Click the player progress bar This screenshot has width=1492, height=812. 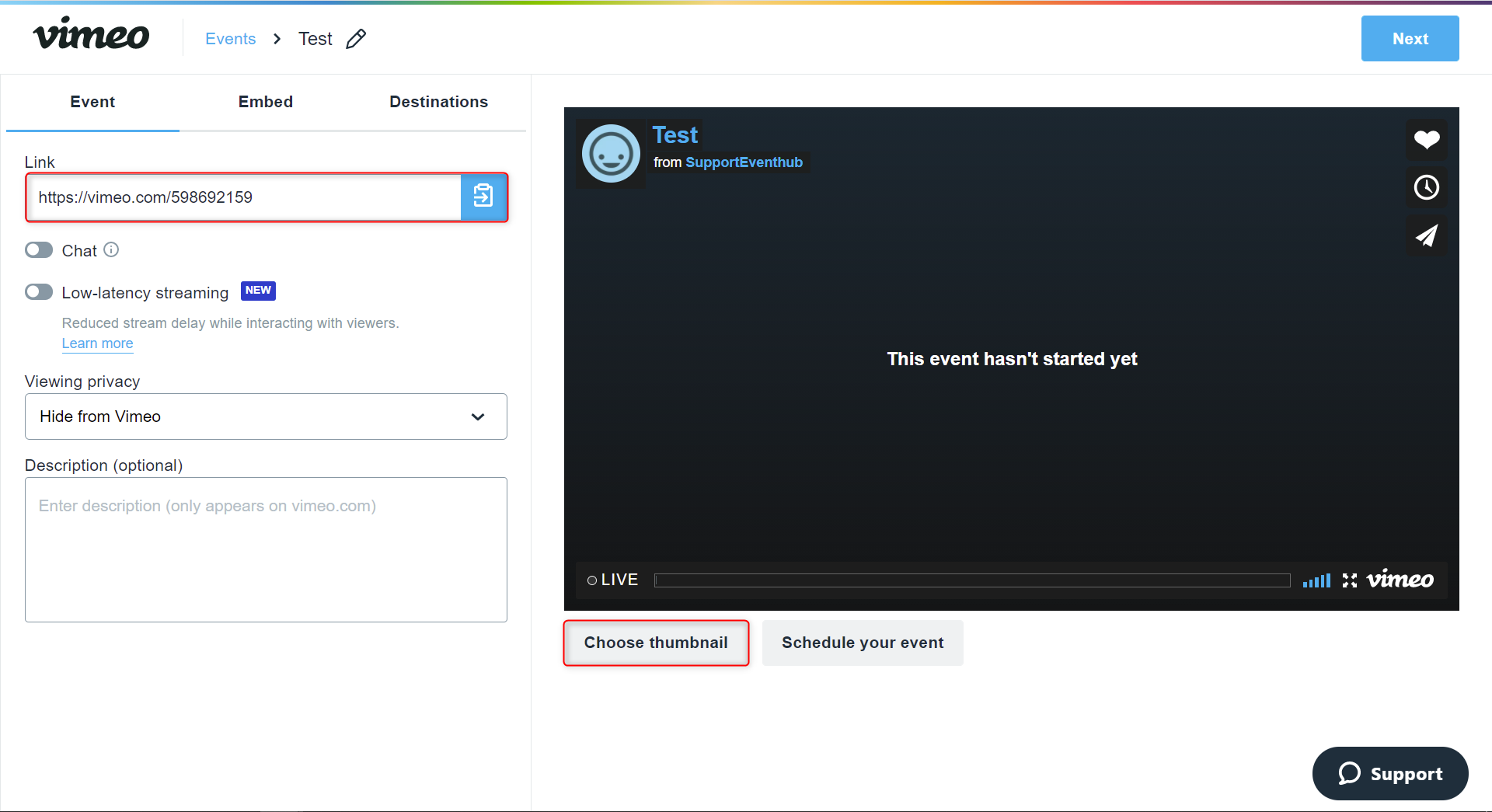pos(972,580)
